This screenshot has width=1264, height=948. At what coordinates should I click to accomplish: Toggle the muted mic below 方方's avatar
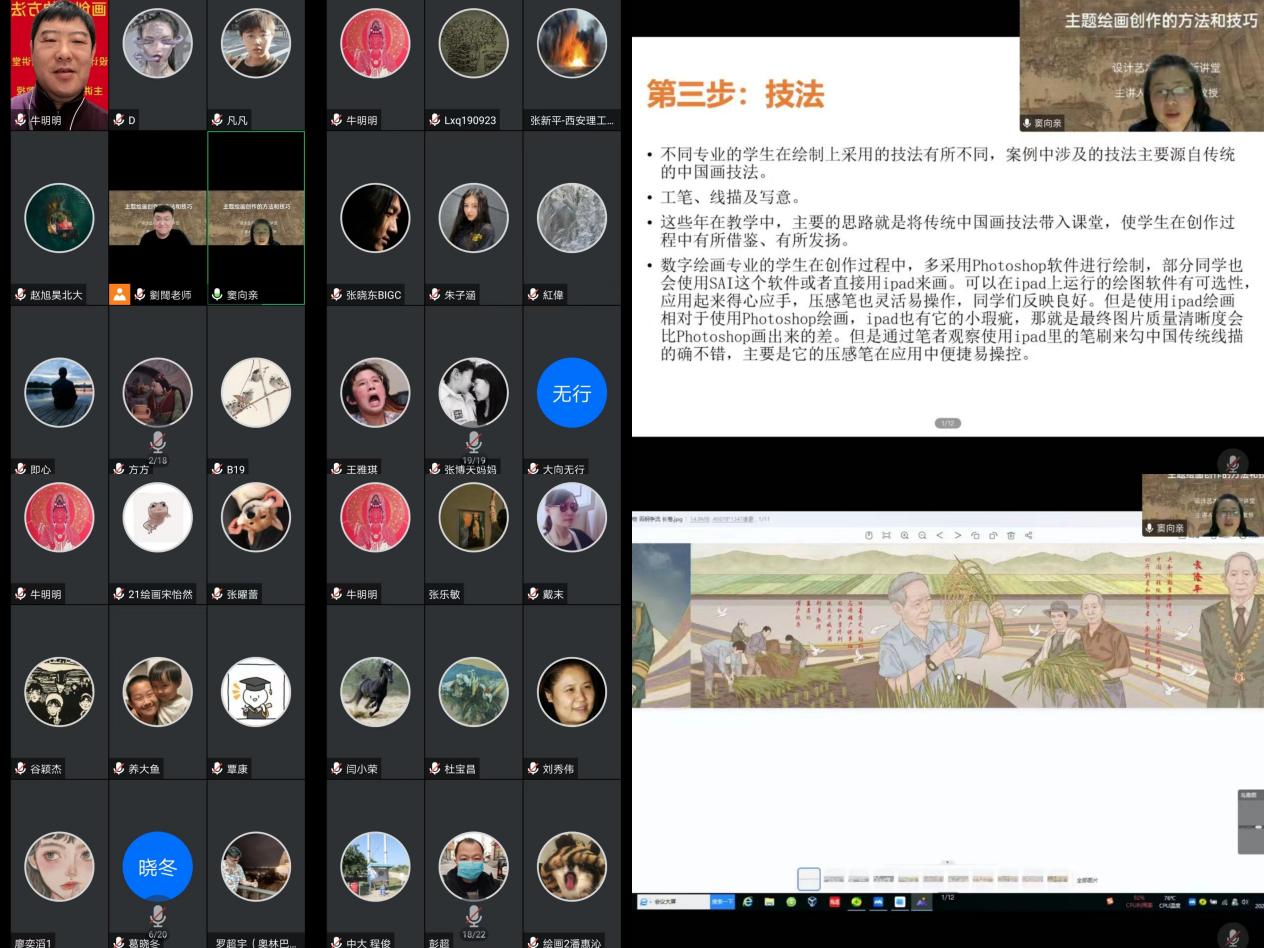pyautogui.click(x=157, y=442)
